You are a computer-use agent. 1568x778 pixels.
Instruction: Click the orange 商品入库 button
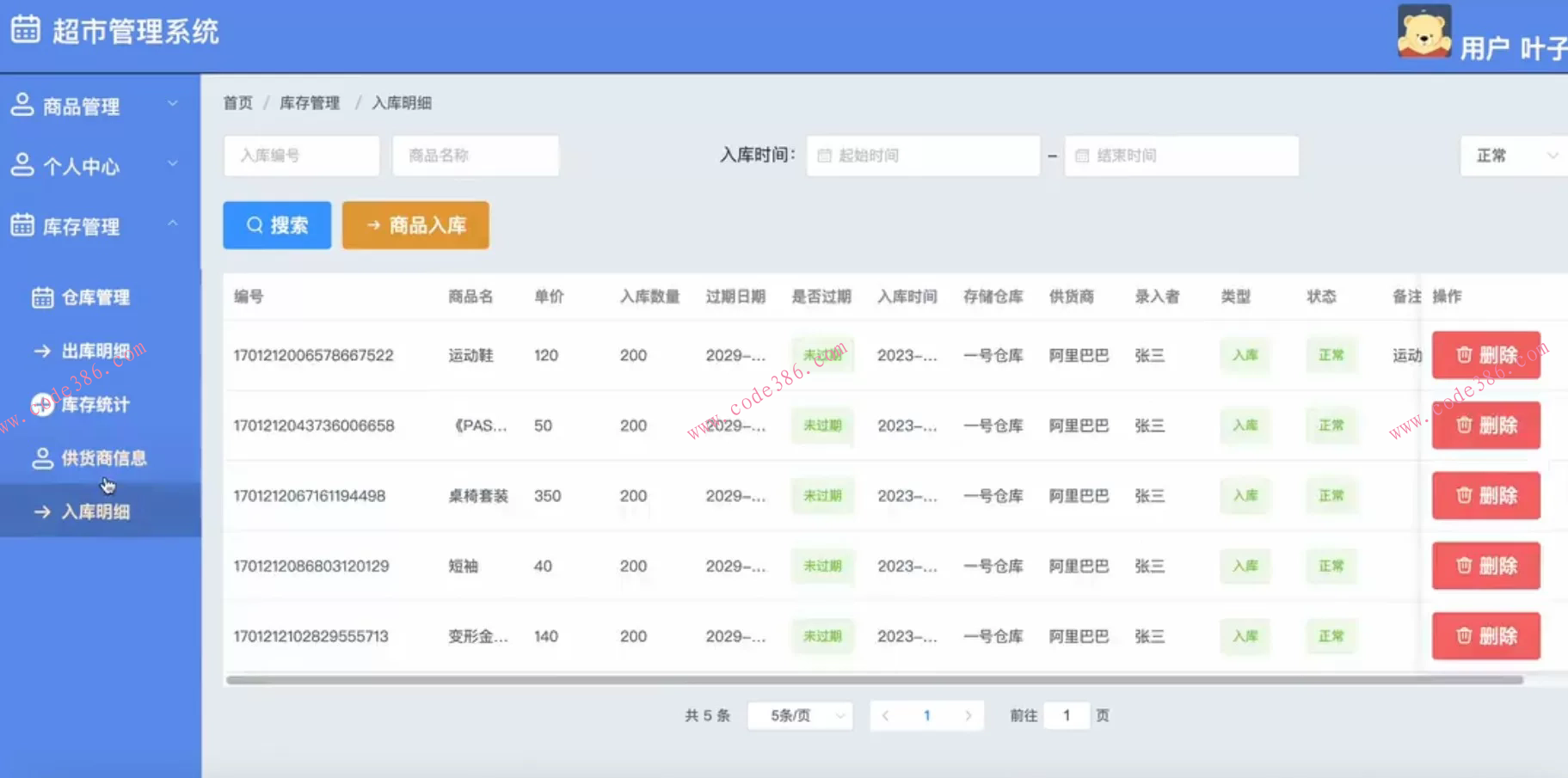point(415,225)
